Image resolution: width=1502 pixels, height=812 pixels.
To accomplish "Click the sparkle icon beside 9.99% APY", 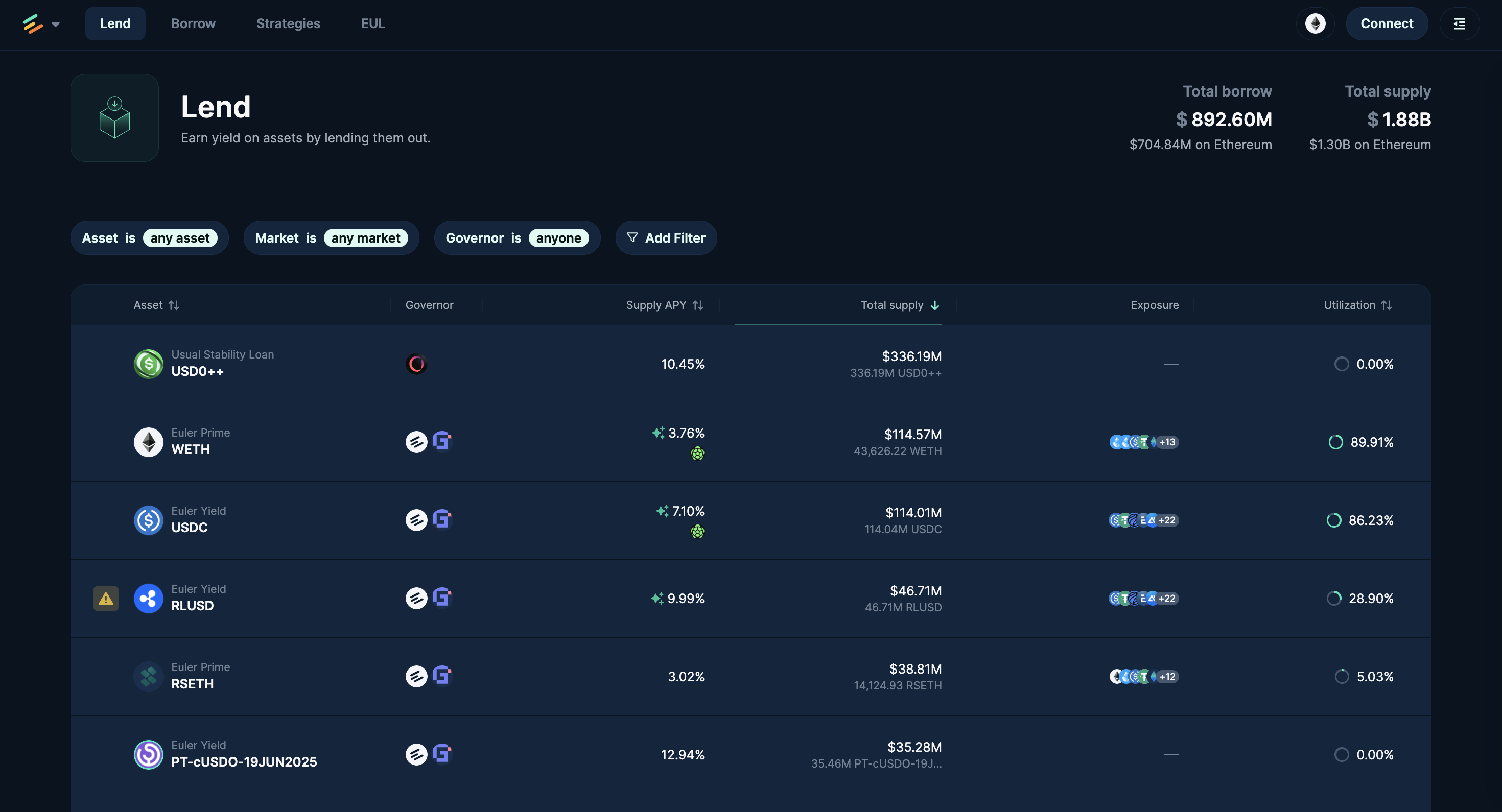I will click(x=657, y=598).
